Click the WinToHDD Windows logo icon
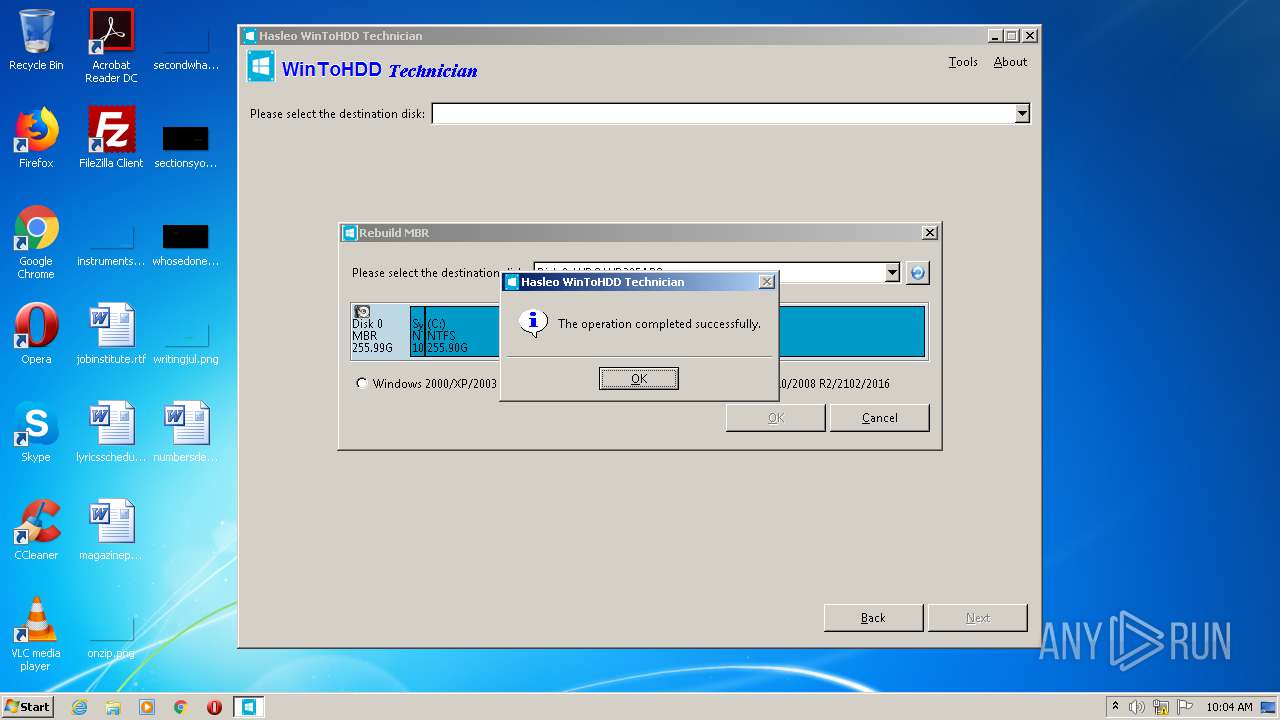This screenshot has height=720, width=1280. 261,67
